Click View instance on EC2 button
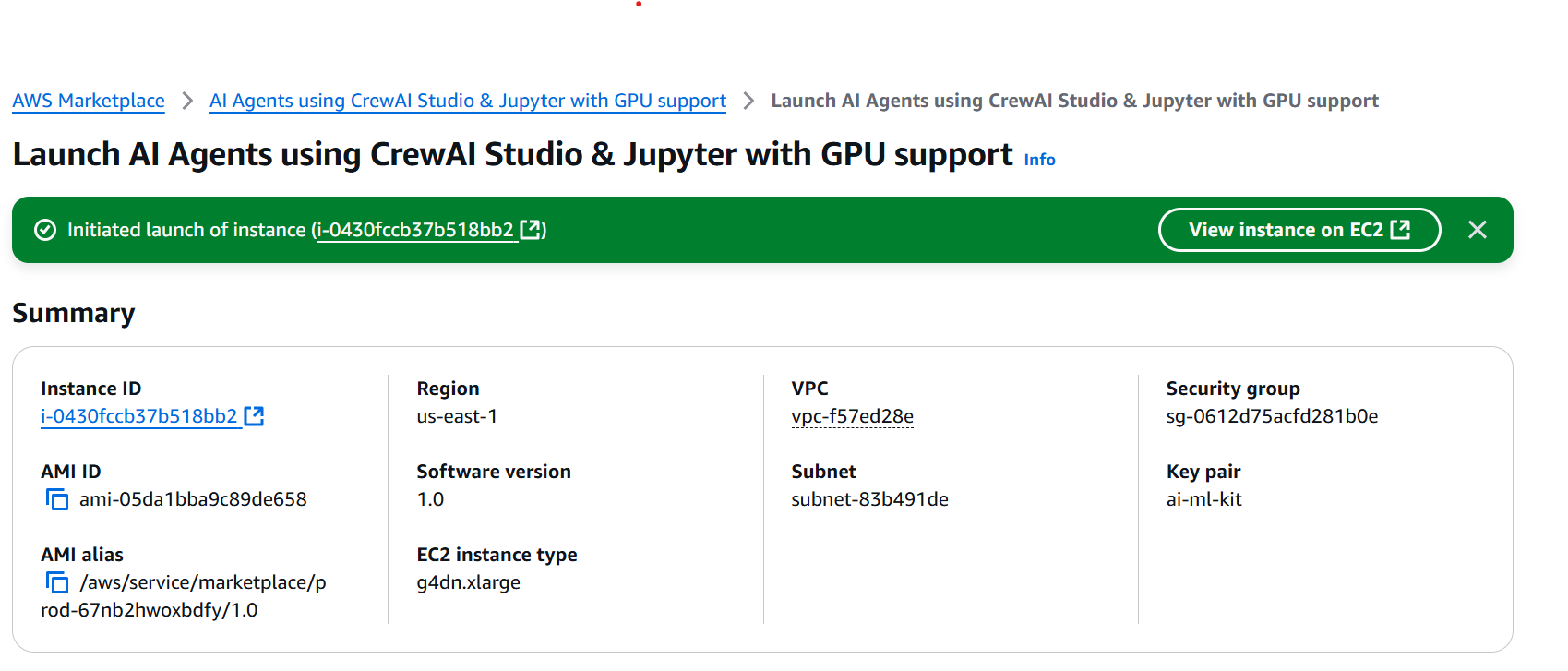 coord(1299,230)
